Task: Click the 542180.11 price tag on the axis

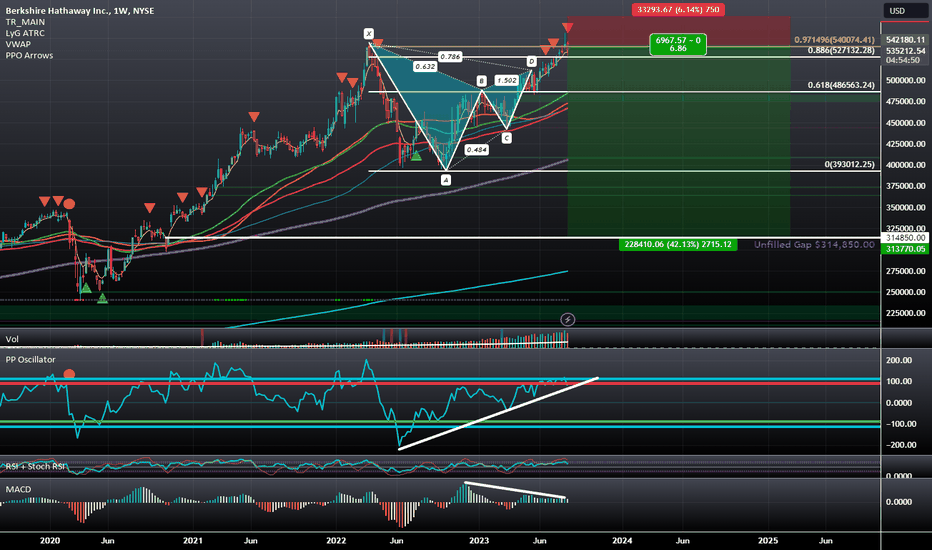Action: (x=905, y=40)
